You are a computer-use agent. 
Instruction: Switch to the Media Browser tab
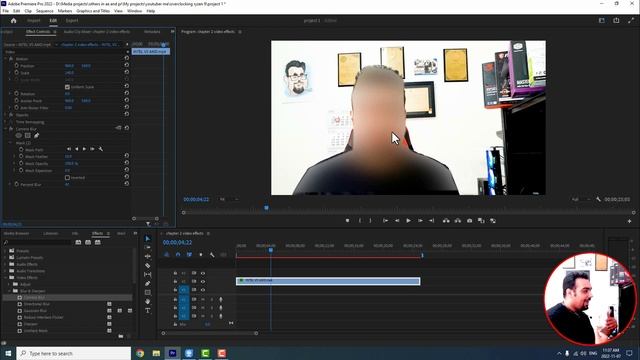[16, 233]
